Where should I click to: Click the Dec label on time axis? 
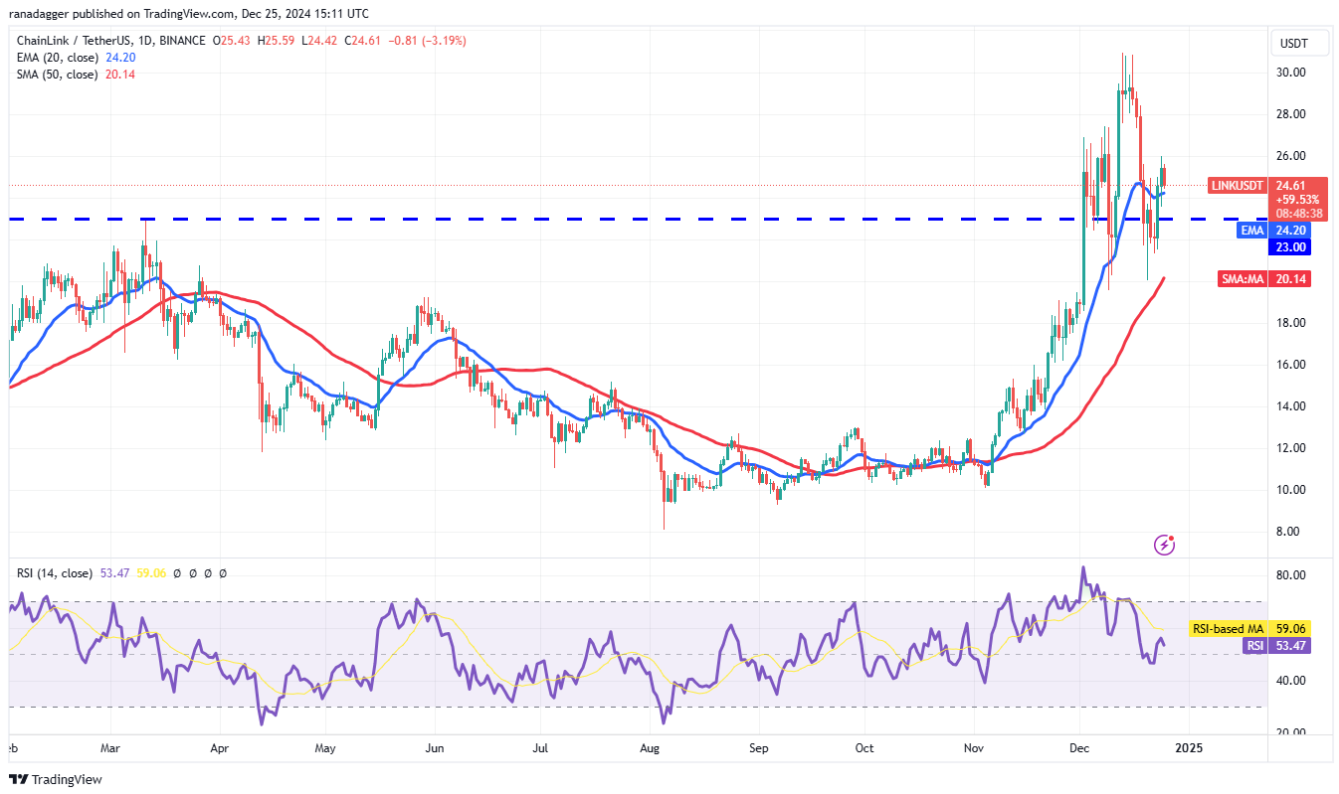pos(1080,748)
